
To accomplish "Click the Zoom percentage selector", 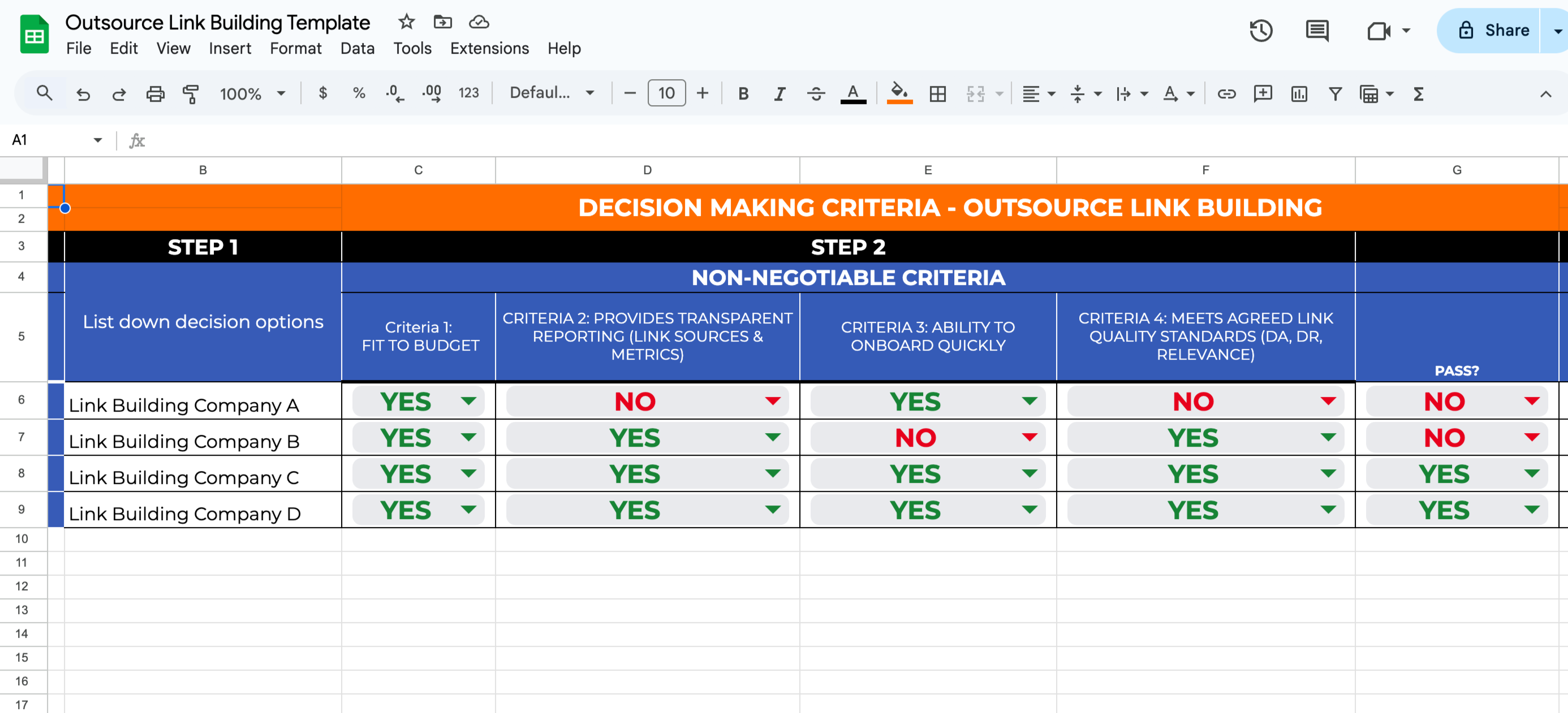I will coord(248,93).
